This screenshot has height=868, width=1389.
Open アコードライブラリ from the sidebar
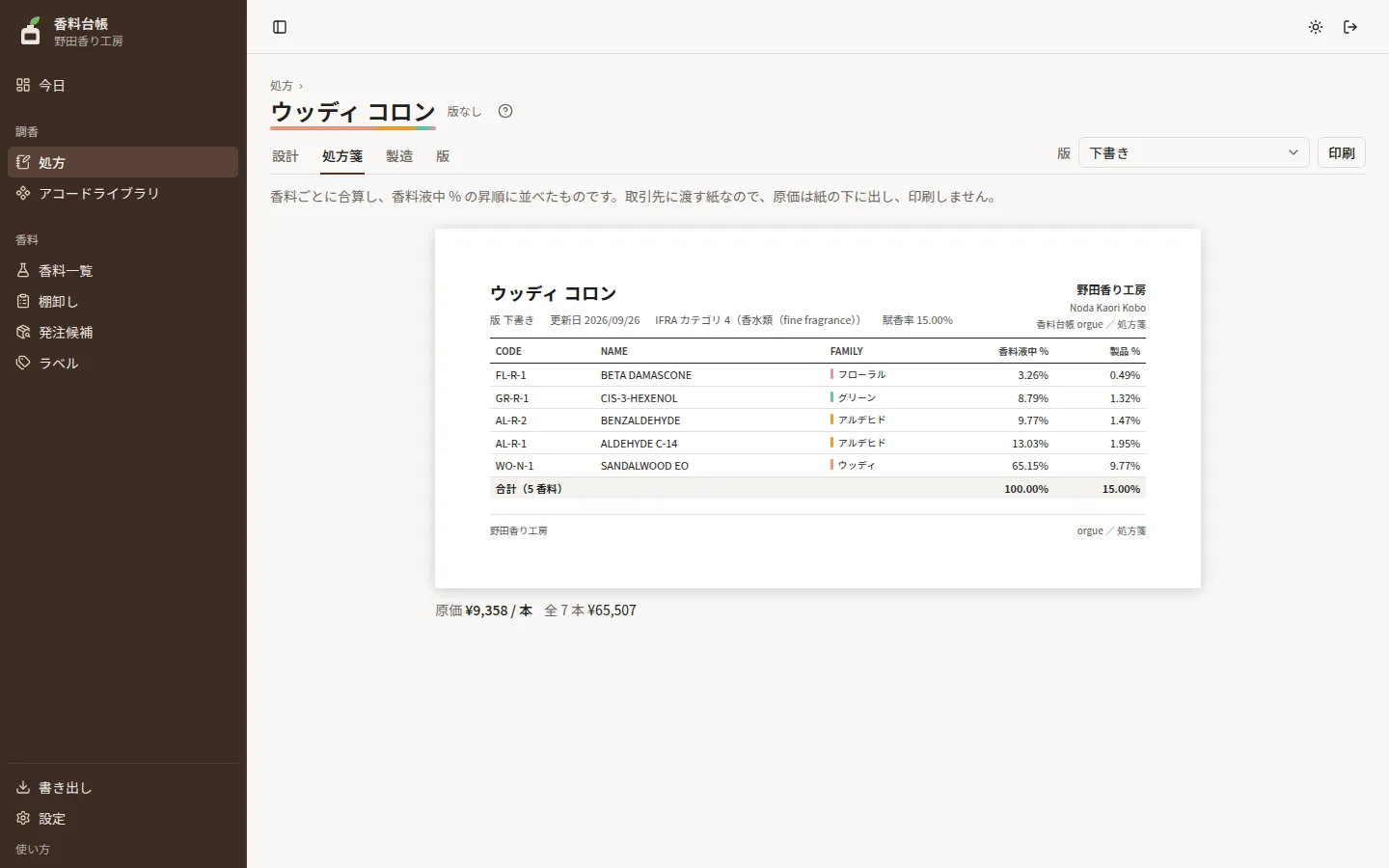pos(123,193)
